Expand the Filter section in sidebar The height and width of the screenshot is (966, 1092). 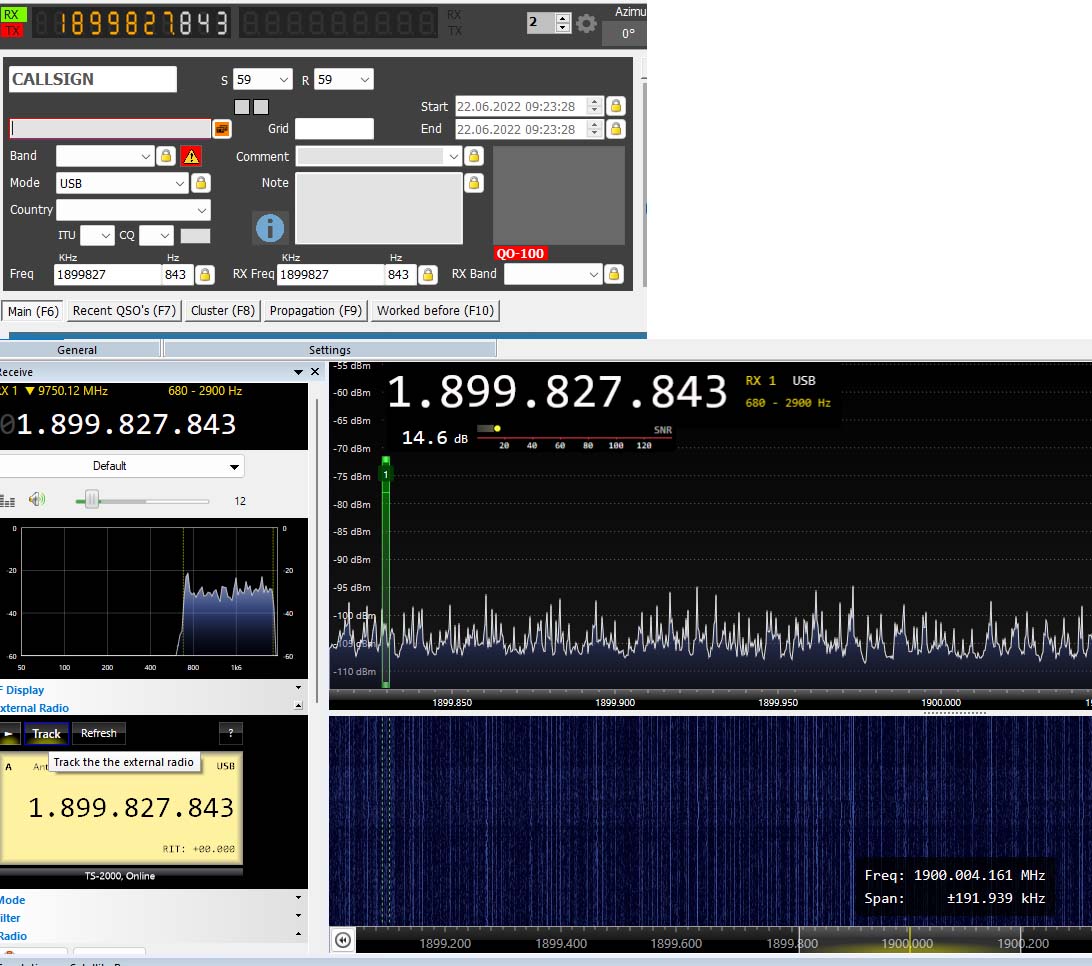[x=298, y=916]
